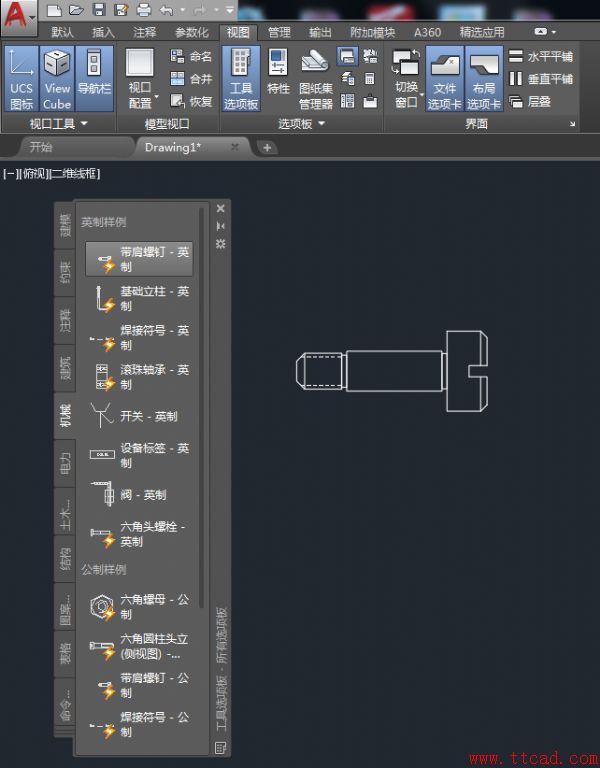600x768 pixels.
Task: Switch to the 默认 ribbon tab
Action: (62, 32)
